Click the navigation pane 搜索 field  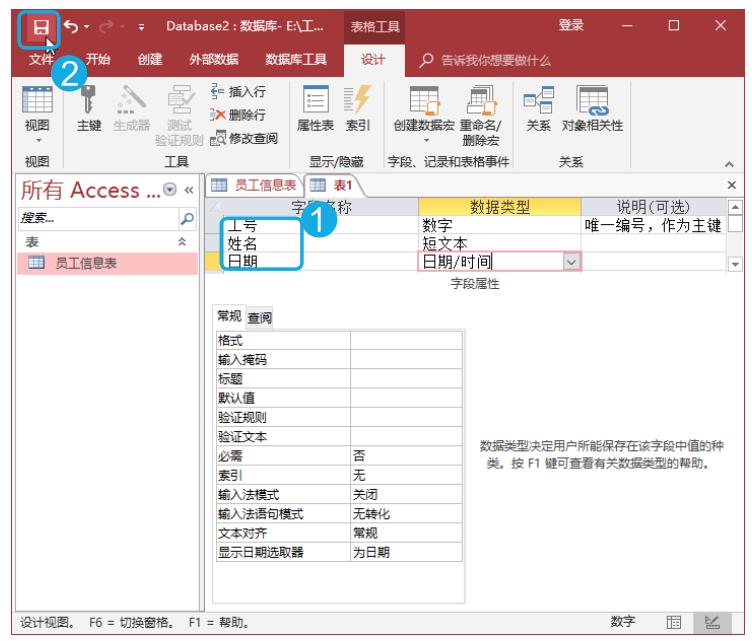point(98,219)
